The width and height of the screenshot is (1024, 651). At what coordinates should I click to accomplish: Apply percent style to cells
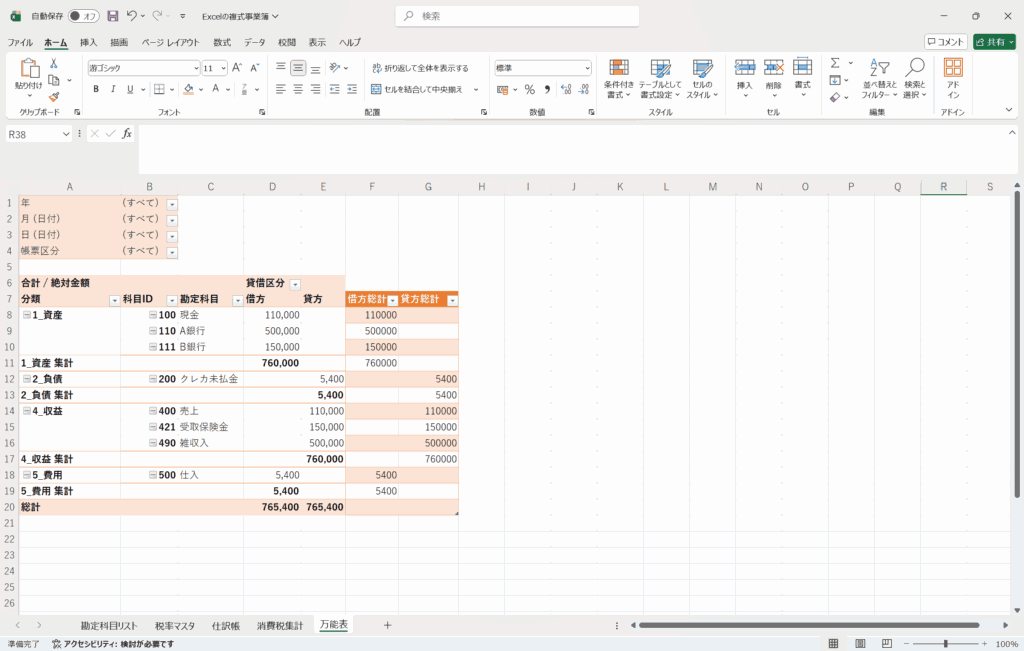[x=529, y=89]
